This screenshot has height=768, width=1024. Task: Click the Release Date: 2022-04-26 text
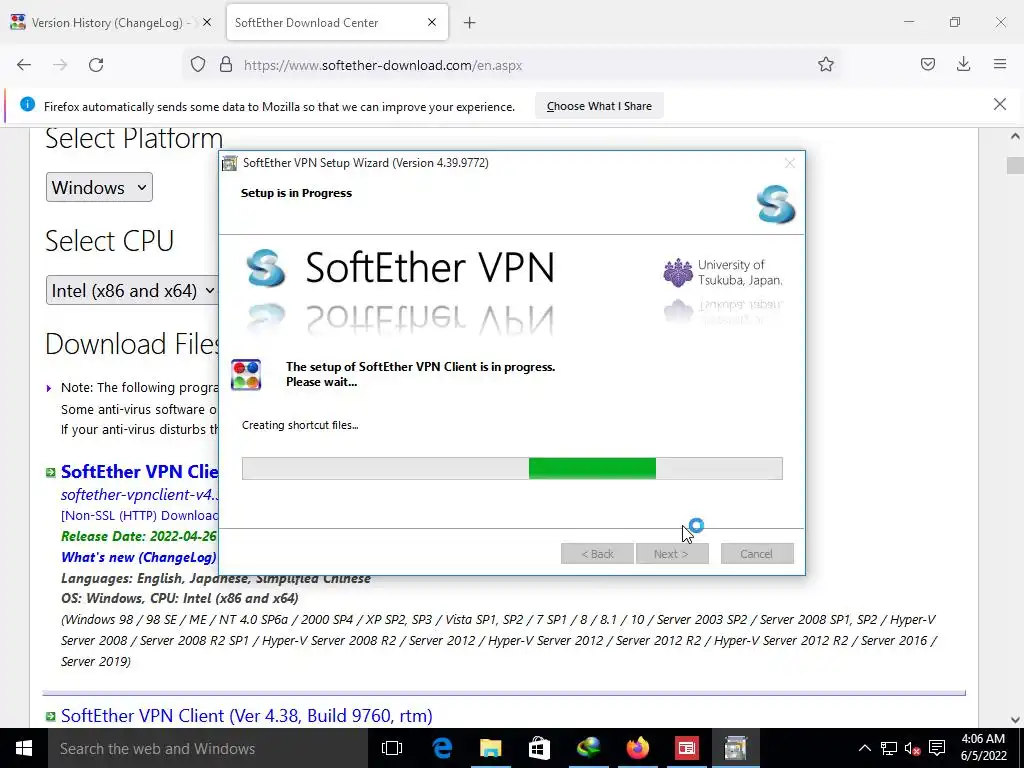[x=138, y=536]
